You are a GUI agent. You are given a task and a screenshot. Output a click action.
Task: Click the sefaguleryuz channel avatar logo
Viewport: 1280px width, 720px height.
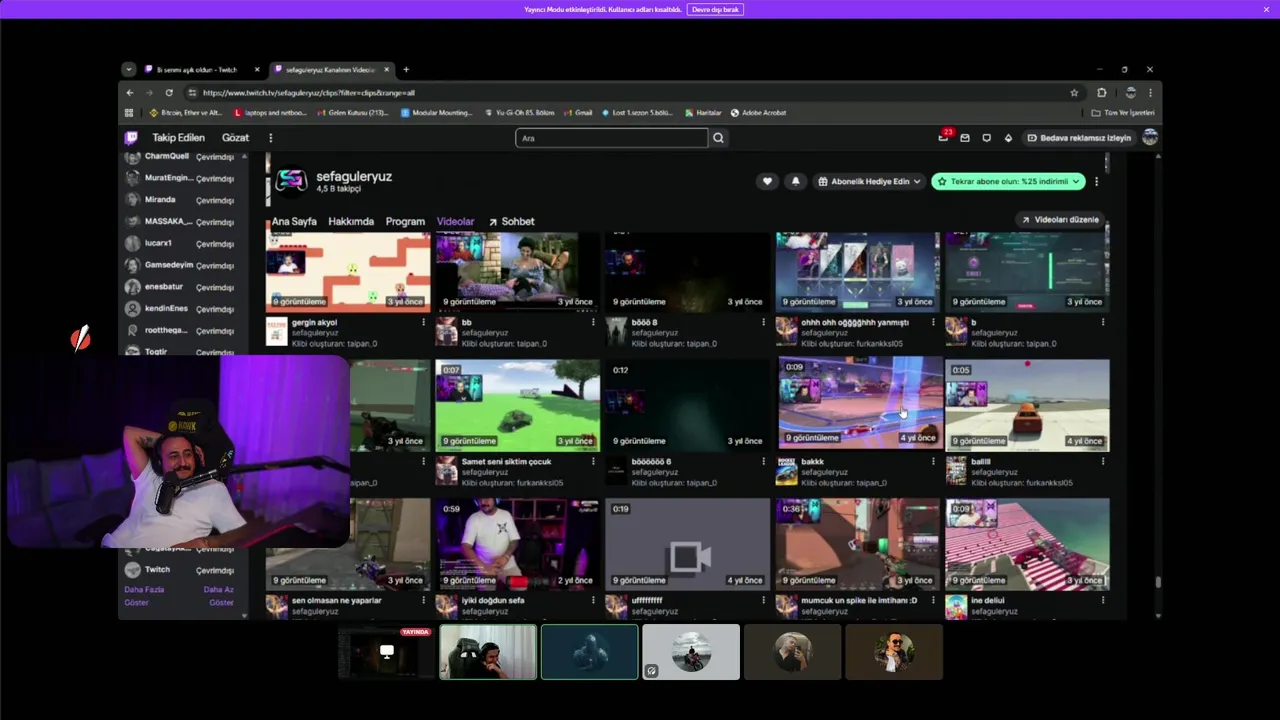(291, 181)
